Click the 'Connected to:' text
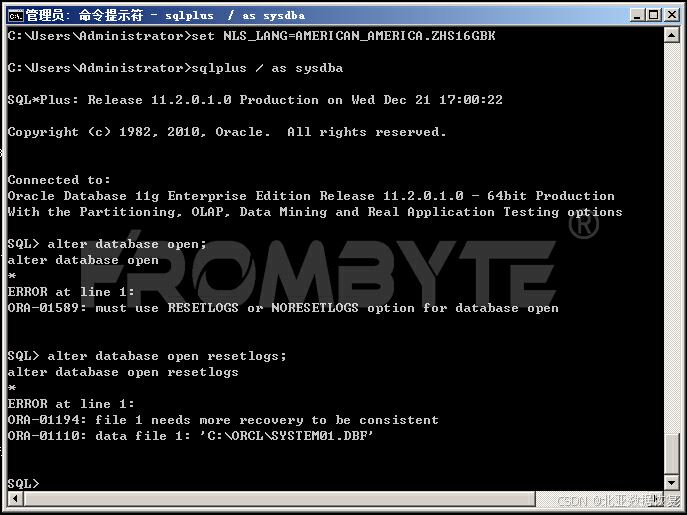Viewport: 687px width, 515px height. [59, 180]
